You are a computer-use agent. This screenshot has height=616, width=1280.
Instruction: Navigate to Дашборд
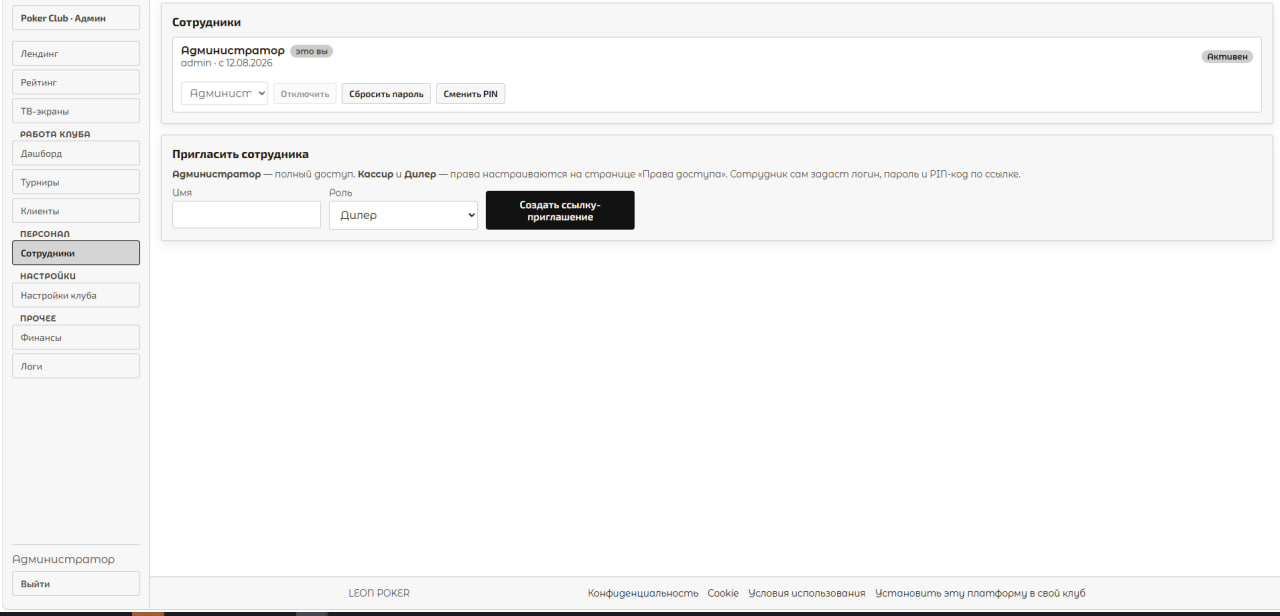tap(76, 153)
